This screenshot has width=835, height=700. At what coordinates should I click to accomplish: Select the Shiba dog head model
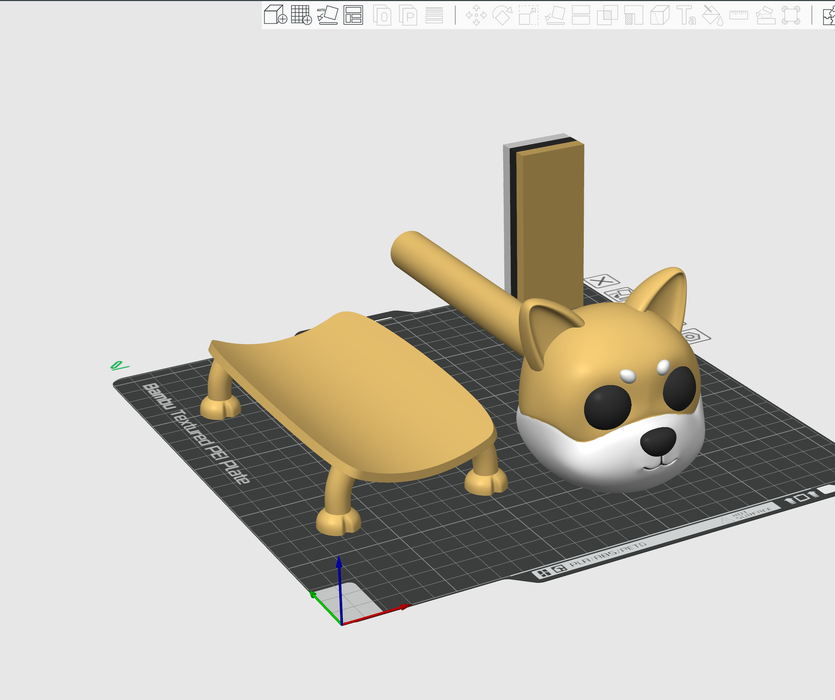tap(610, 400)
